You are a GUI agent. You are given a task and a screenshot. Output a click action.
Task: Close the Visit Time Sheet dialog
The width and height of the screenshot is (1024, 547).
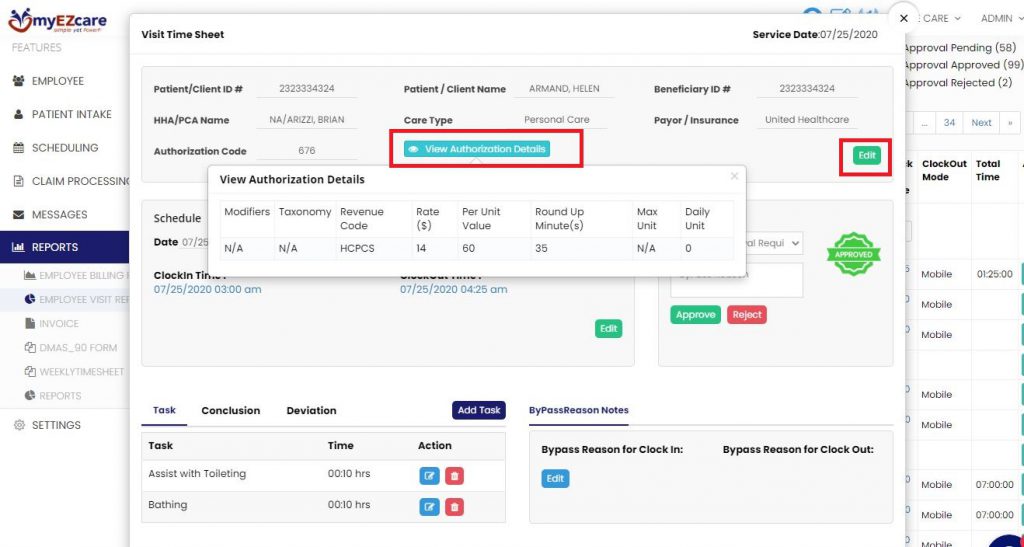(x=904, y=18)
